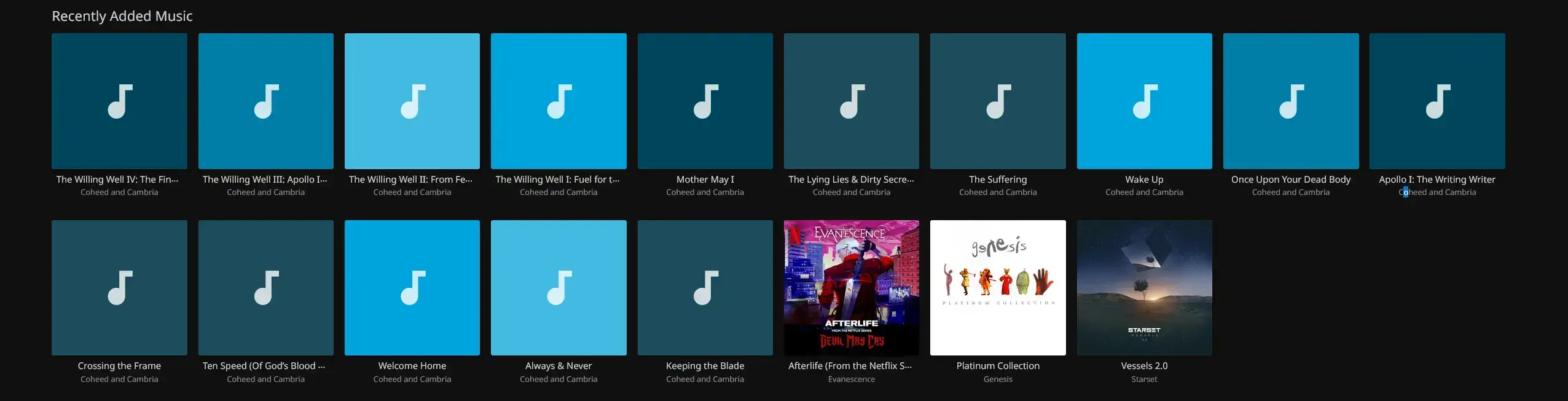Screen dimensions: 1568x401
Task: Open the Genesis Platinum Collection cover
Action: [x=997, y=287]
